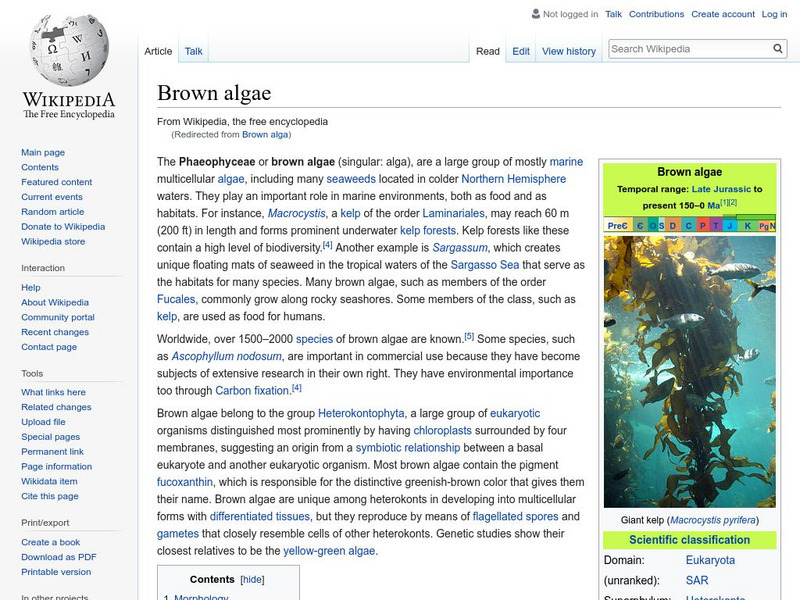The image size is (800, 600).
Task: Open the View history tab
Action: [569, 51]
